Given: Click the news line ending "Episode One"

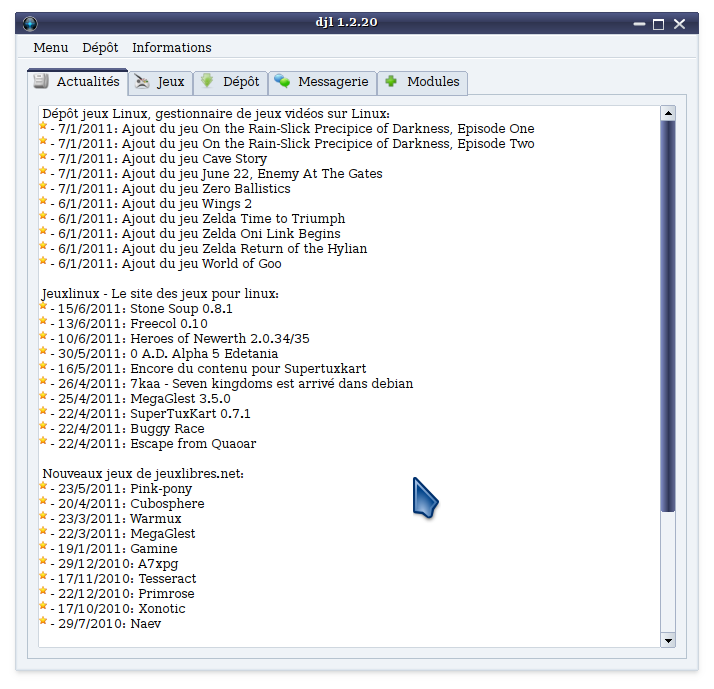Looking at the screenshot, I should click(292, 129).
